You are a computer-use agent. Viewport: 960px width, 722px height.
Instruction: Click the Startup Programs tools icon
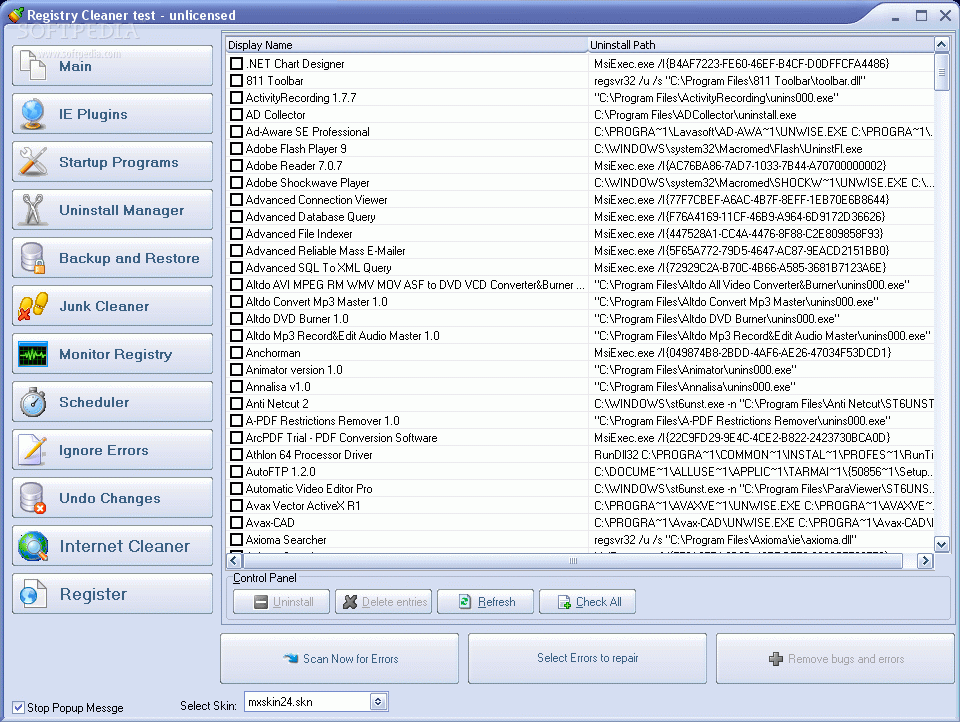pyautogui.click(x=32, y=162)
